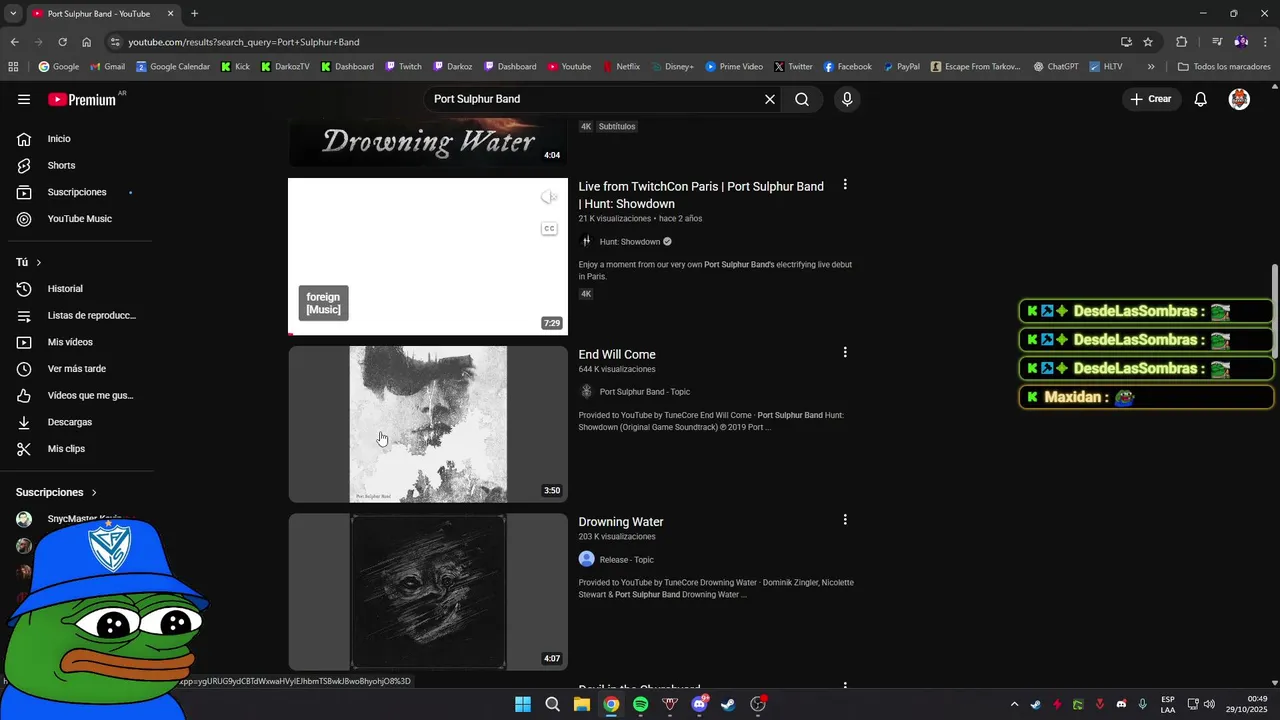Open the End Will Come video title

click(617, 354)
